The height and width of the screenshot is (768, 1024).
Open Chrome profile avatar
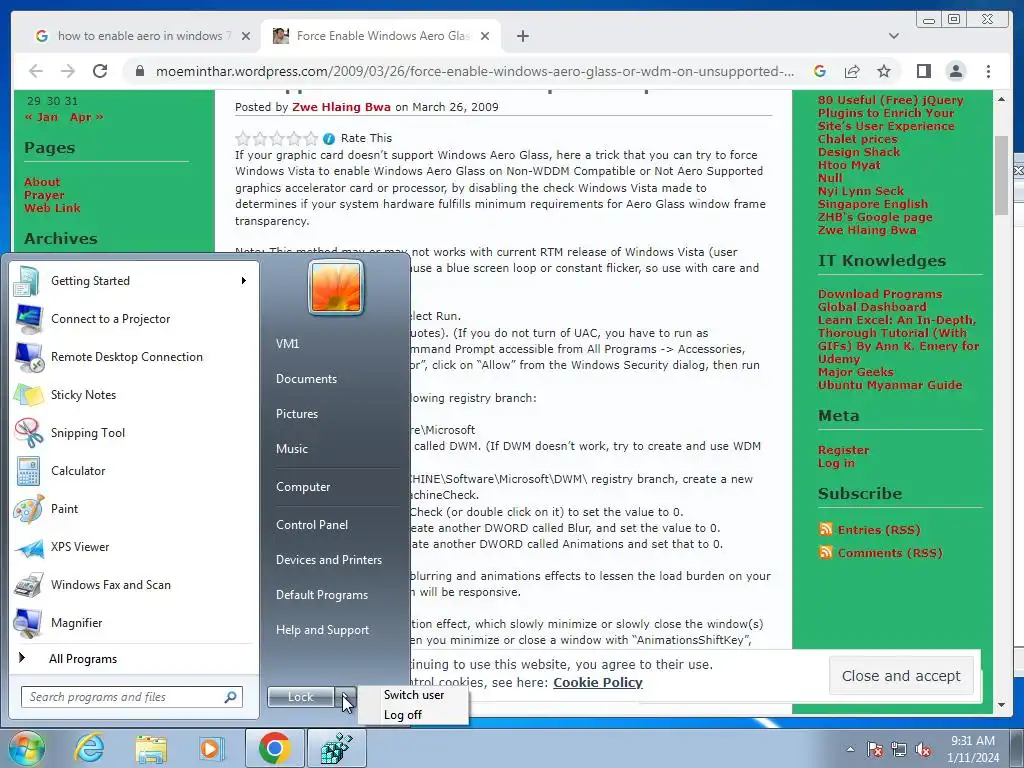(x=955, y=71)
